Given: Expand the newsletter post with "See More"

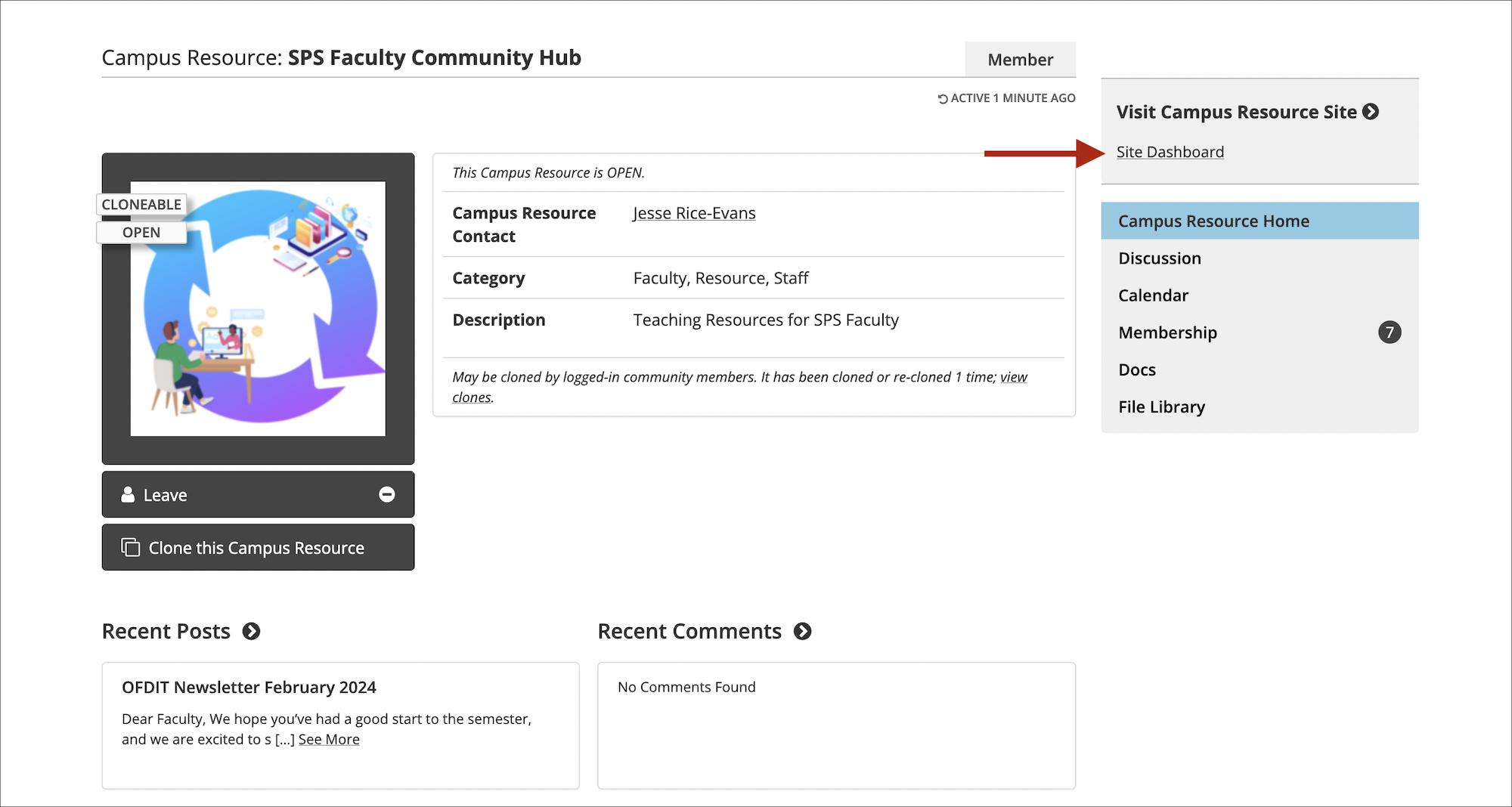Looking at the screenshot, I should tap(329, 739).
